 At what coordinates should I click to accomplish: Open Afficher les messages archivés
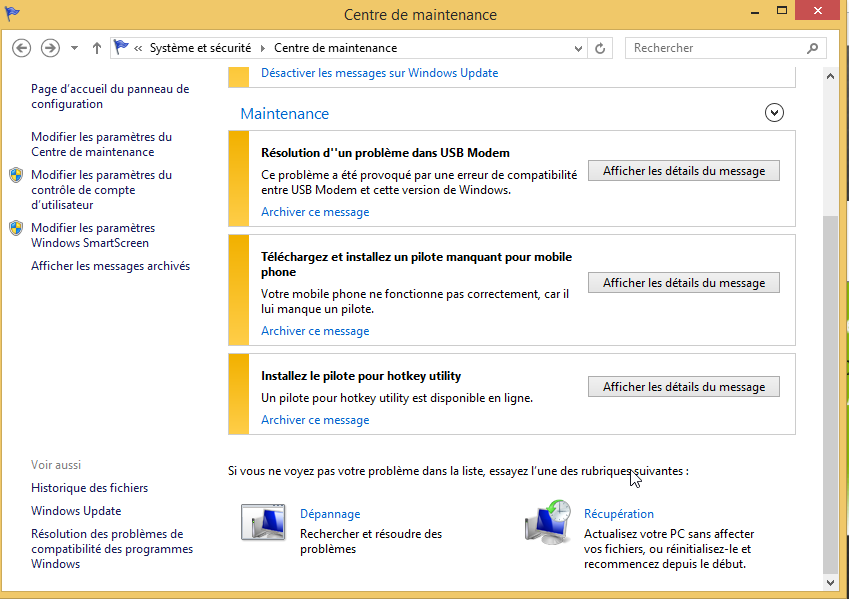(x=110, y=266)
